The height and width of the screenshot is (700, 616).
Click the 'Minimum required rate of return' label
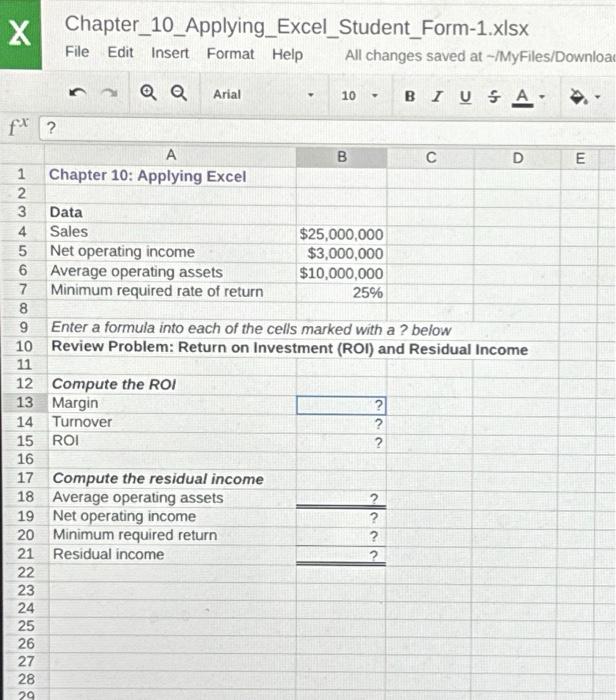157,291
